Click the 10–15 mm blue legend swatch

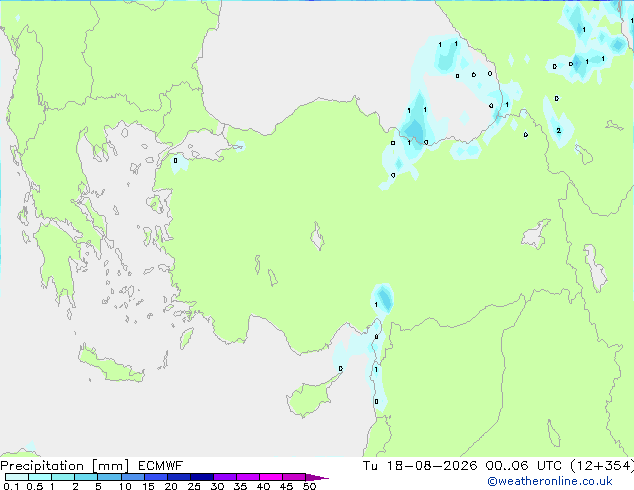[133, 477]
